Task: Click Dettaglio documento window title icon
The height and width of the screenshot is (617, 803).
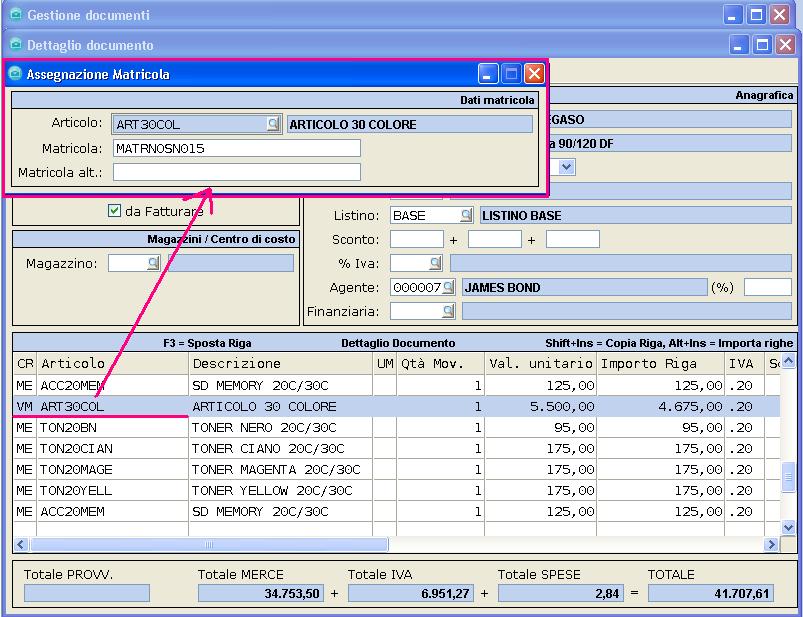Action: tap(16, 45)
